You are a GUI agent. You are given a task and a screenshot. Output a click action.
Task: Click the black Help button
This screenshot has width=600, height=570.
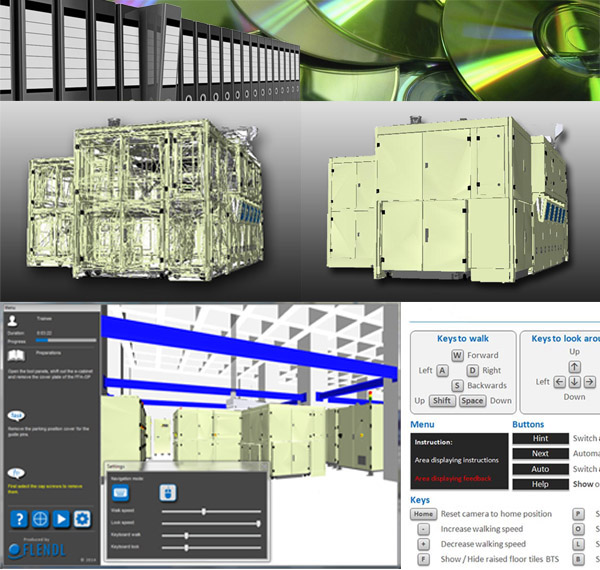pos(540,484)
